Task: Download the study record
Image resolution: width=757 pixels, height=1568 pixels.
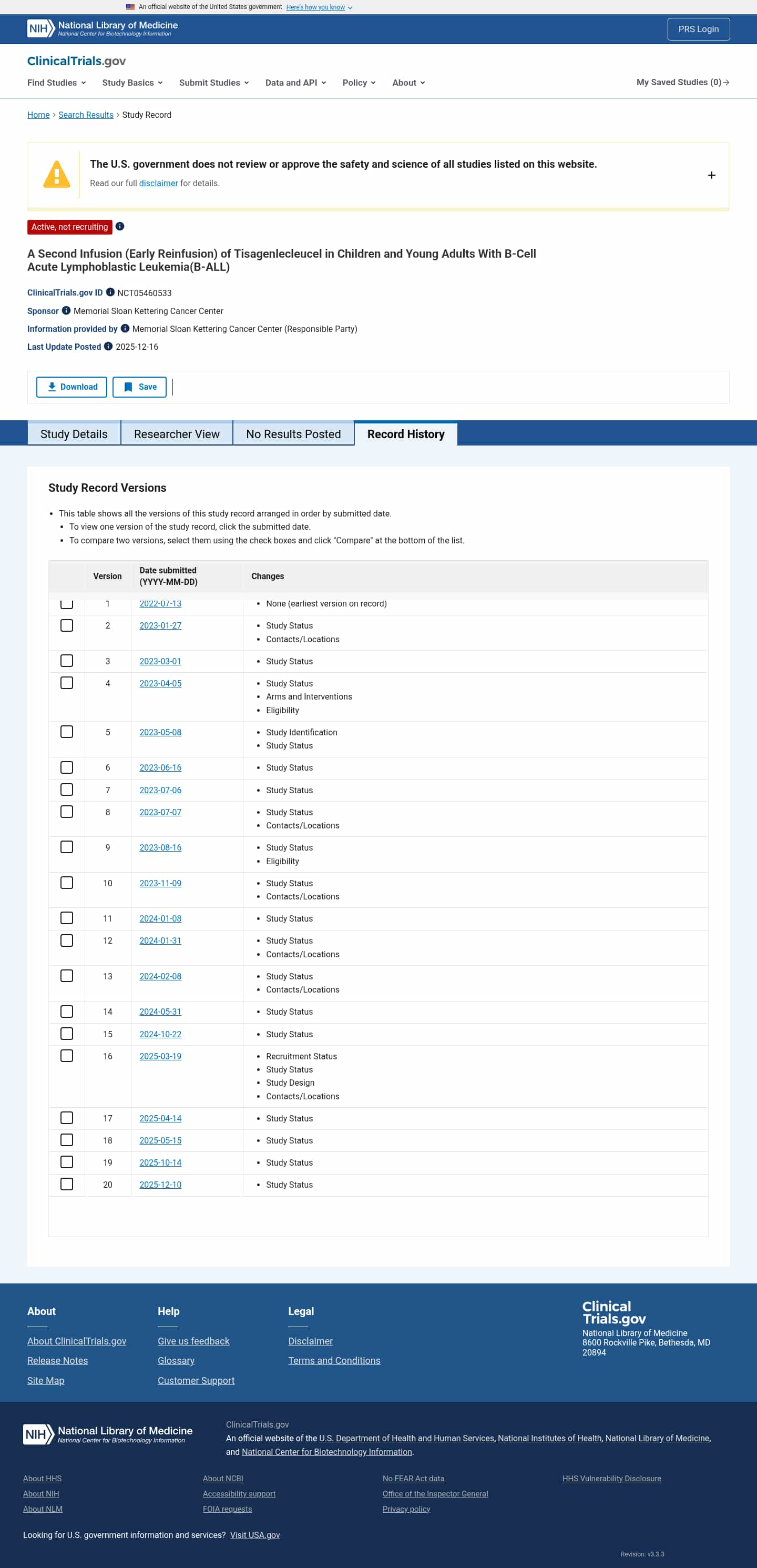Action: point(72,387)
